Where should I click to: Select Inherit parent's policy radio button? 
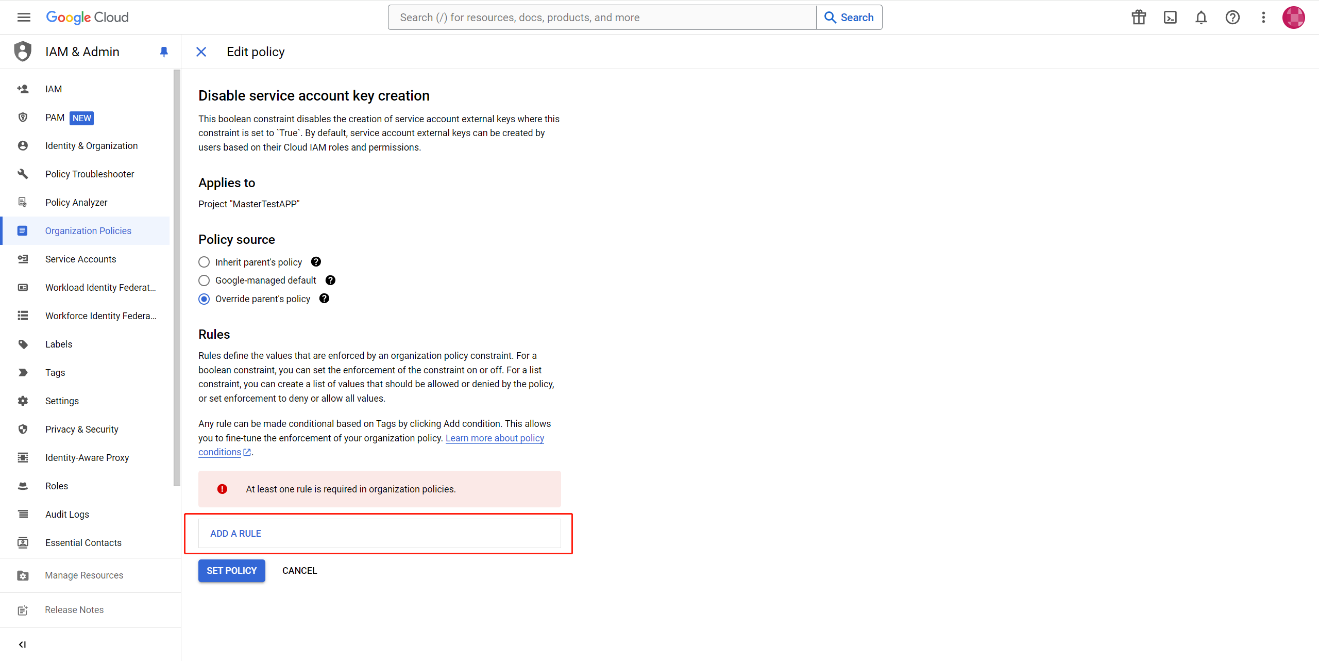pyautogui.click(x=203, y=262)
